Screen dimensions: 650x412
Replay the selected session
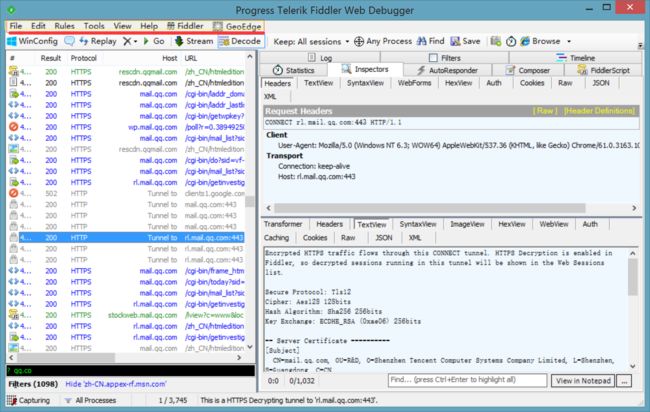[x=98, y=41]
